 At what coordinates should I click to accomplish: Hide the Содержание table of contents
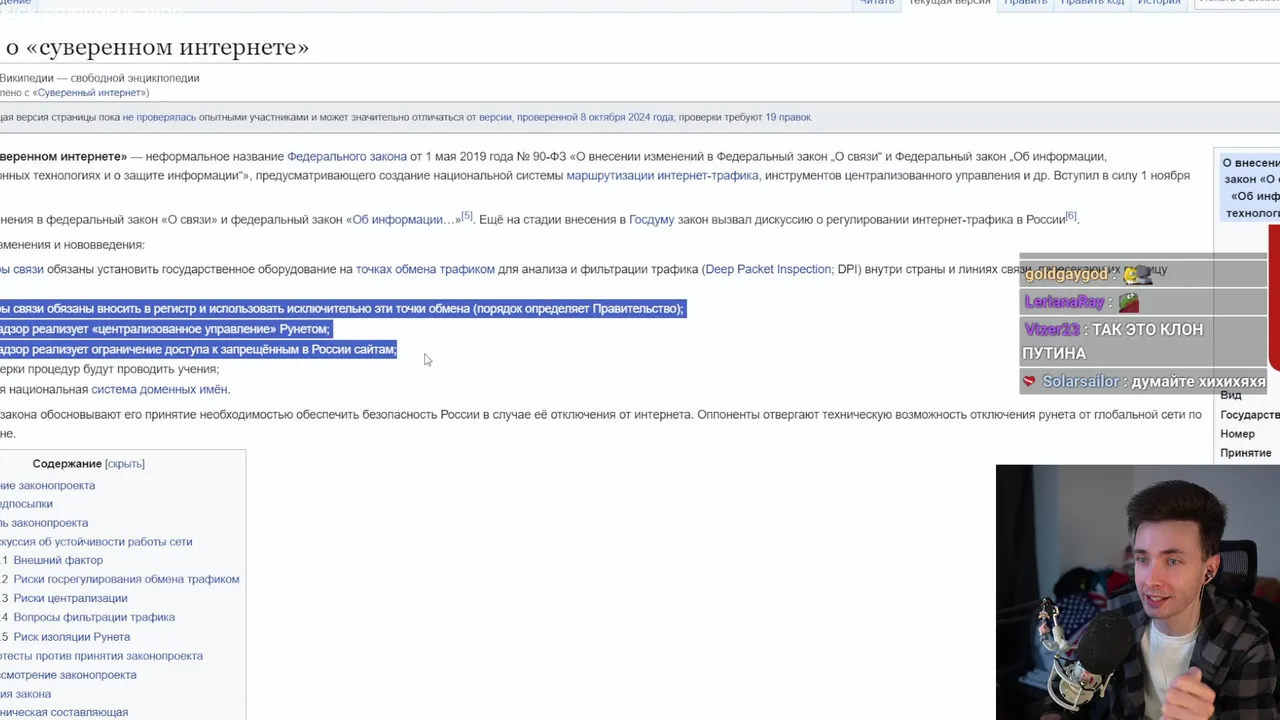tap(125, 464)
